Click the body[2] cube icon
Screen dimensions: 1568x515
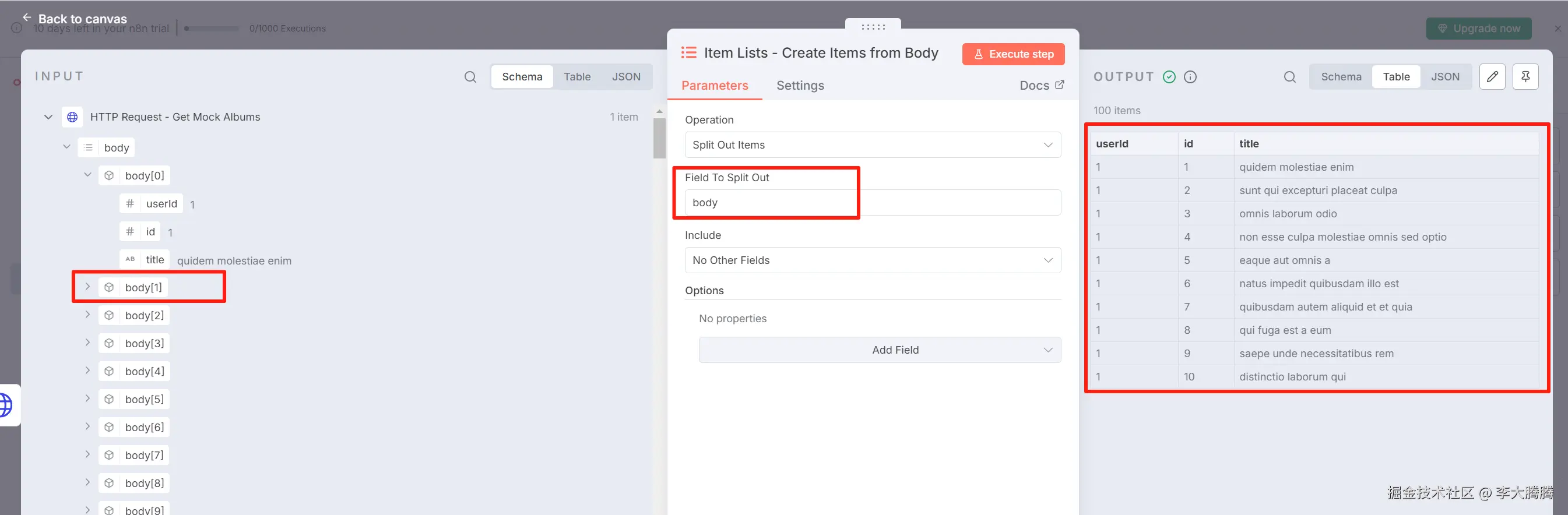click(x=109, y=316)
